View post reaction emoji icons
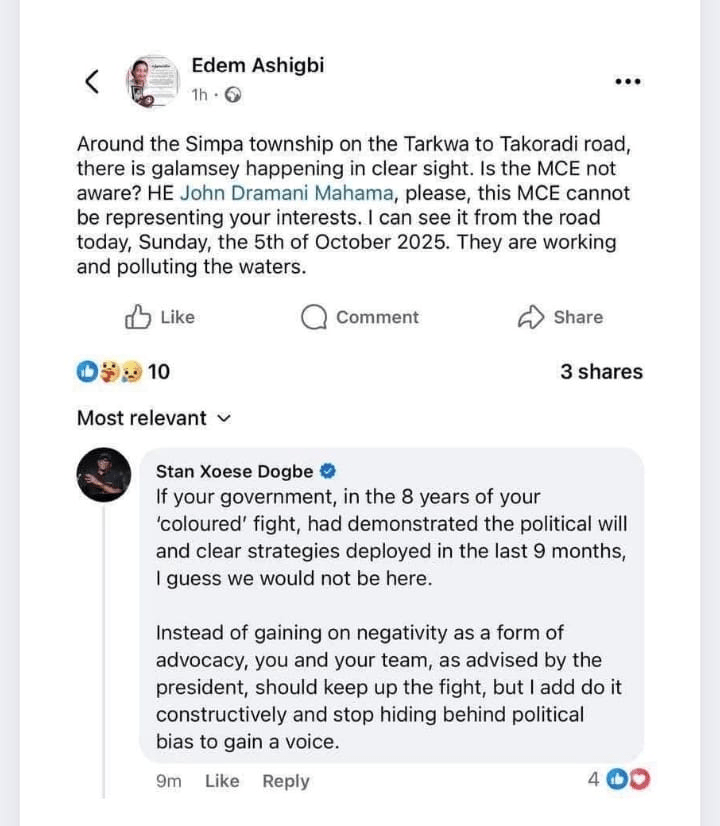720x826 pixels. point(109,372)
